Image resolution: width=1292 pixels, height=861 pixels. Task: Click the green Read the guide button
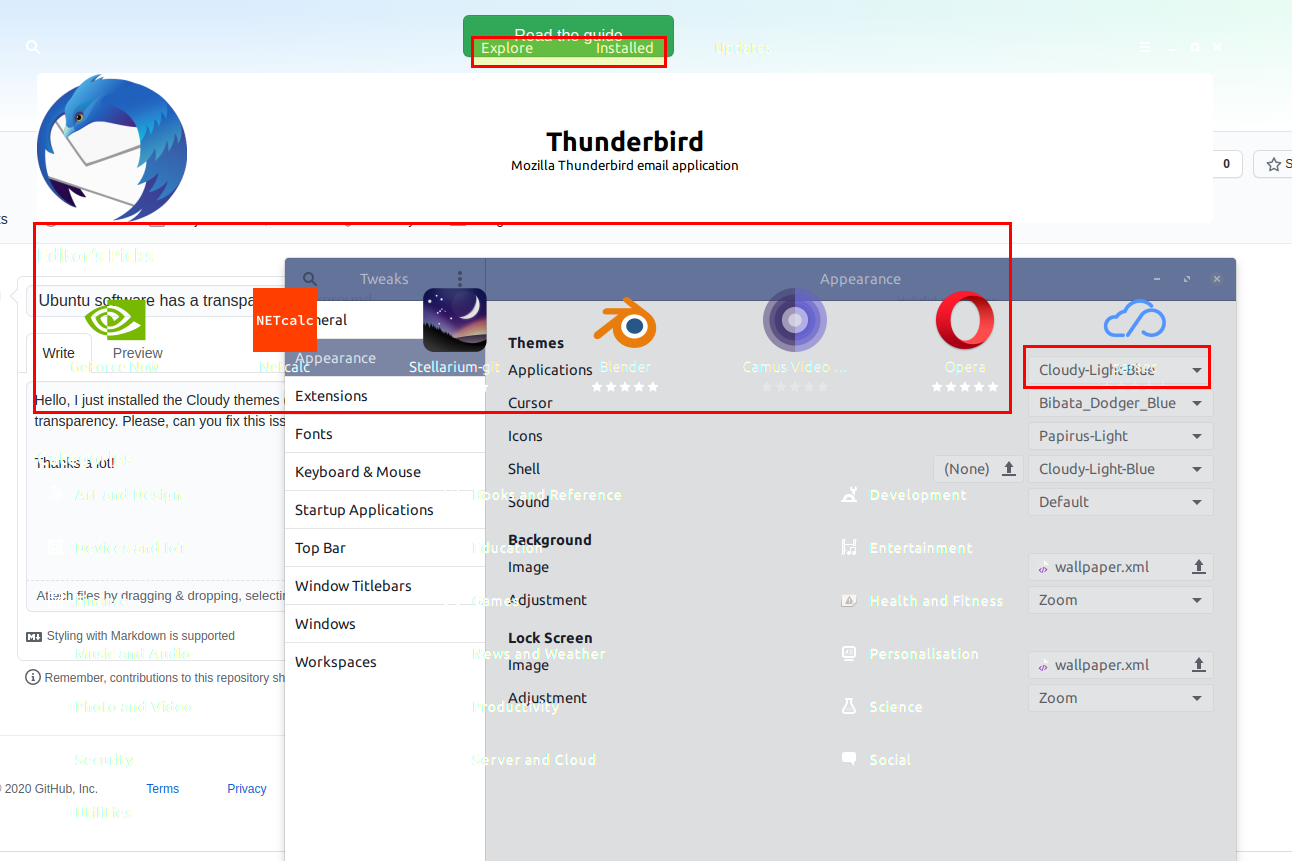point(568,35)
